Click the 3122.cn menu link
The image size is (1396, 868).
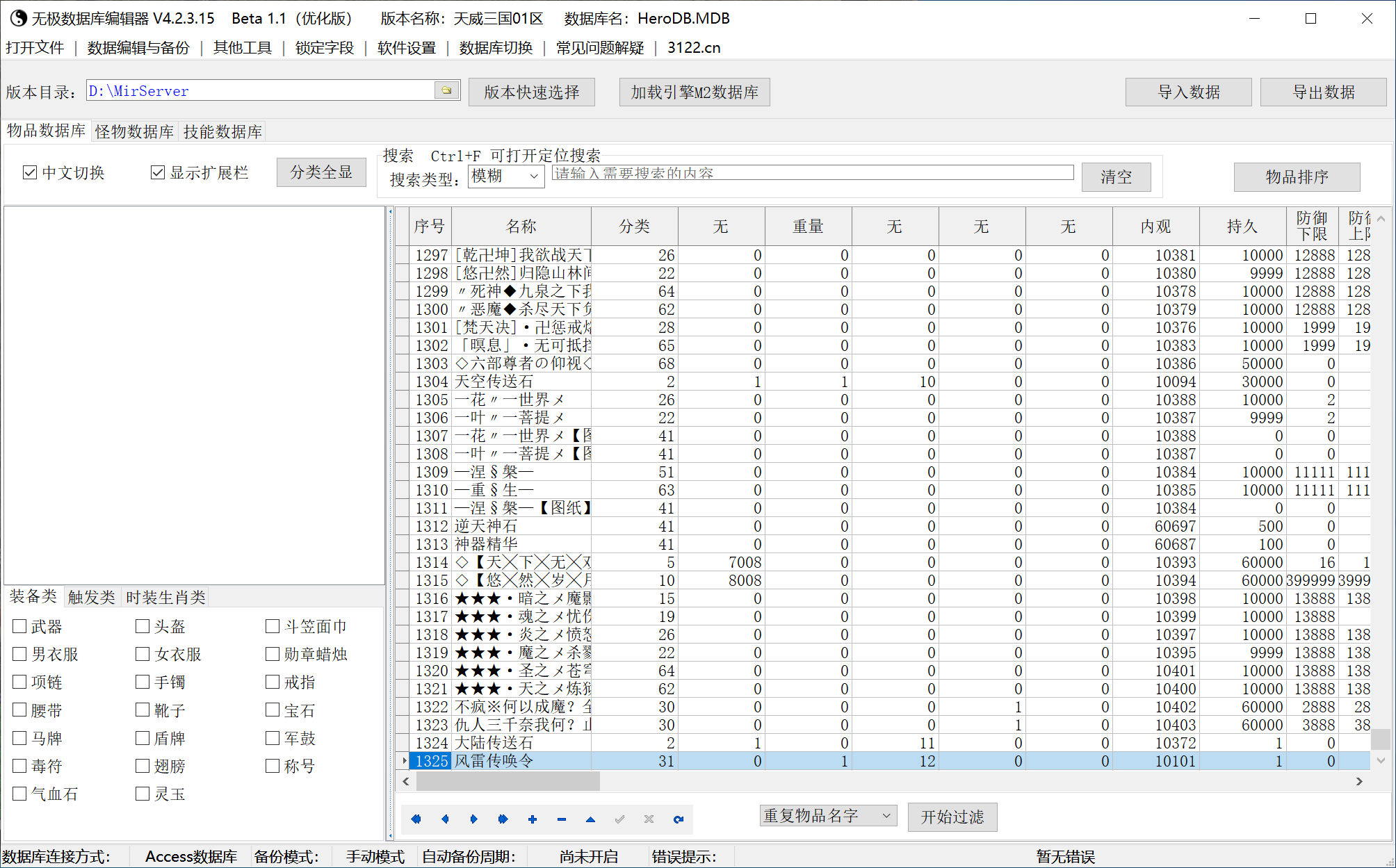(x=694, y=47)
